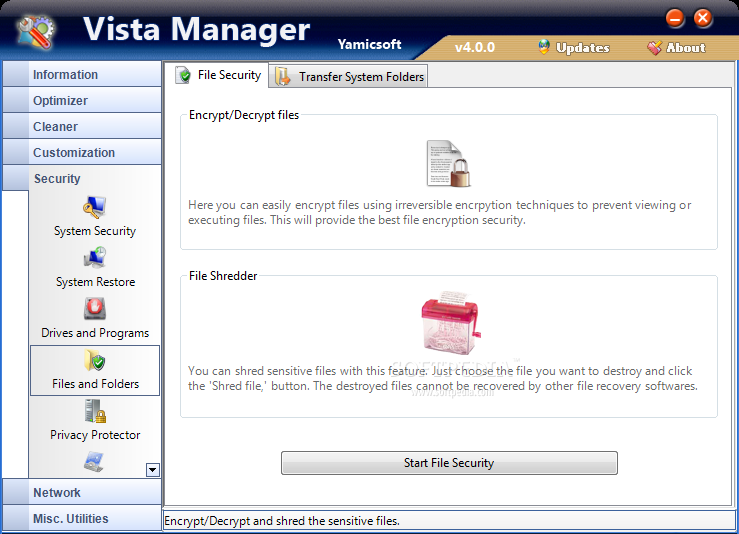Expand the Misc. Utilities section

click(82, 518)
